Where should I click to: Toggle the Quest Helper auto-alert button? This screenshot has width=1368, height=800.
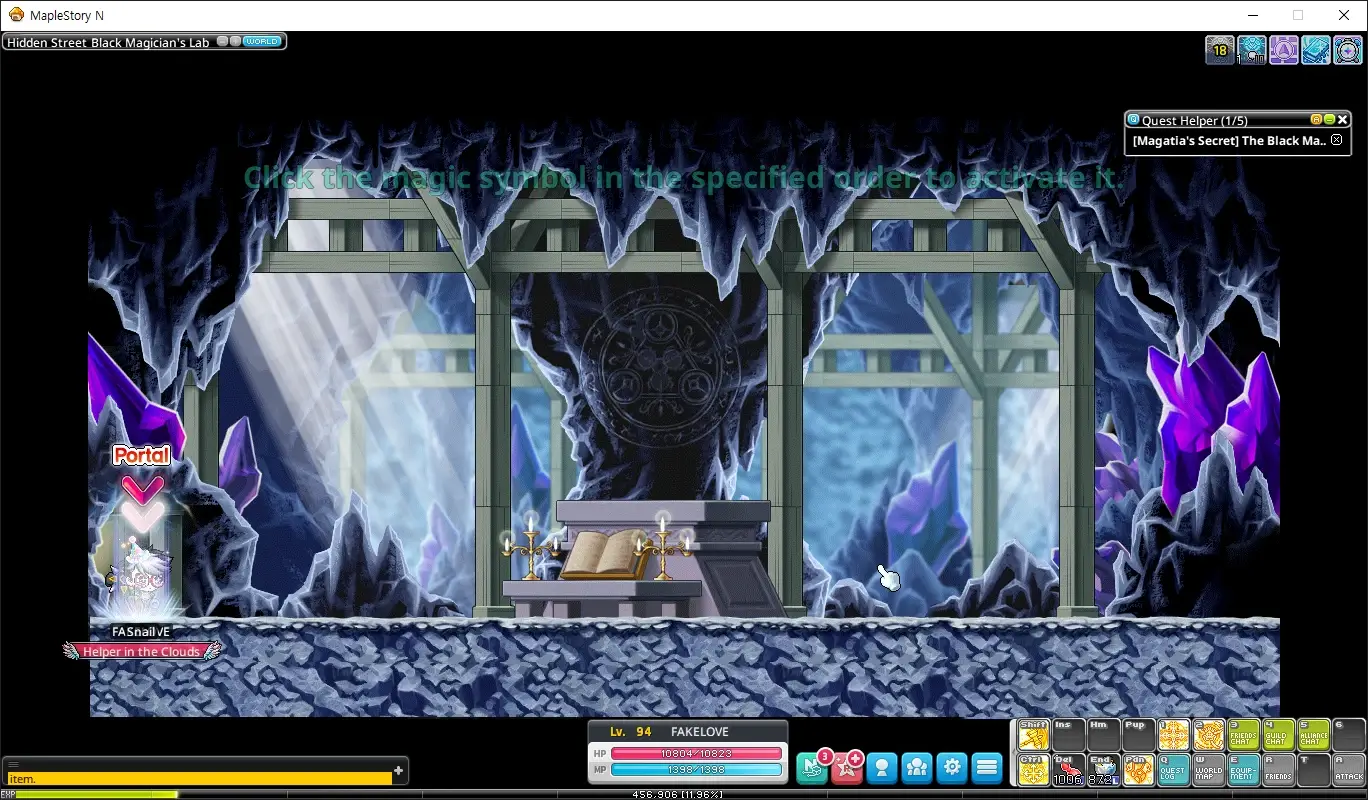pos(1316,120)
